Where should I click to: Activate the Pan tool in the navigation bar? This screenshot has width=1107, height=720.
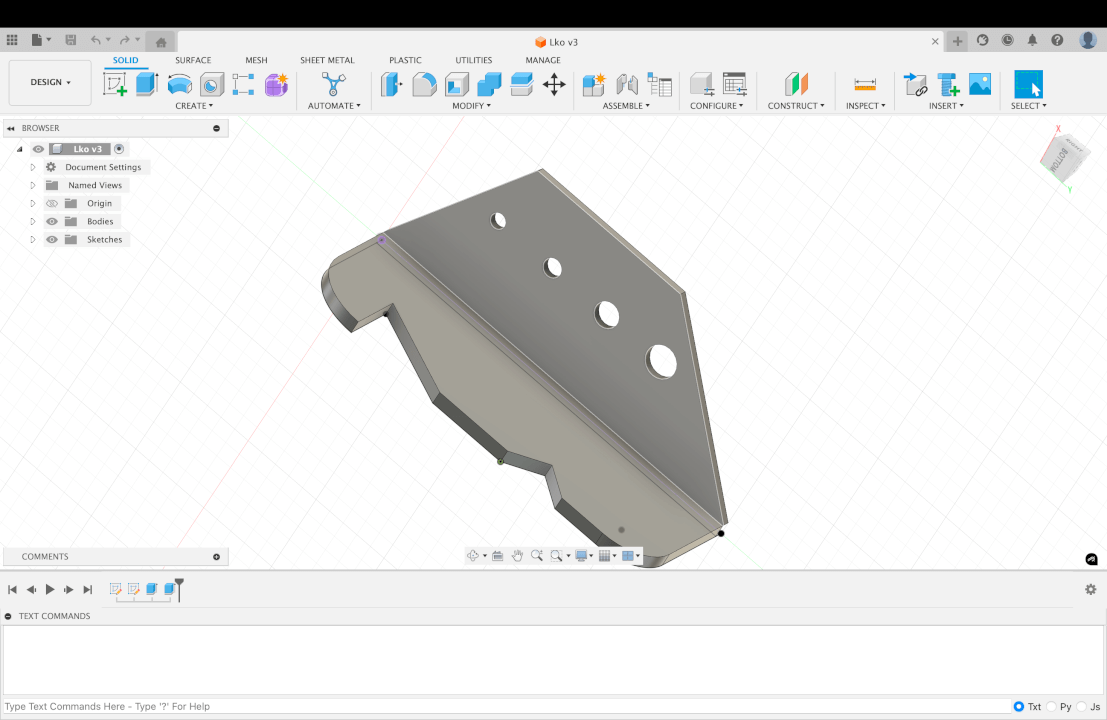pyautogui.click(x=517, y=555)
